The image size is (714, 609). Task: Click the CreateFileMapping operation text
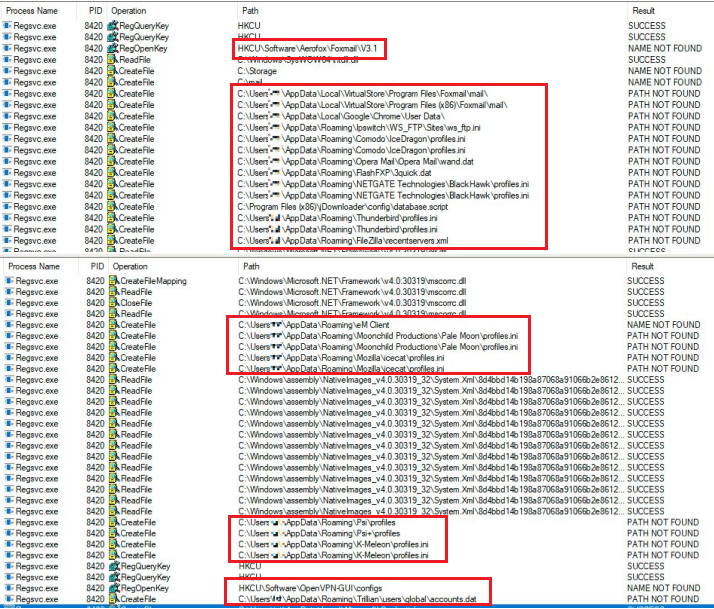pos(153,281)
